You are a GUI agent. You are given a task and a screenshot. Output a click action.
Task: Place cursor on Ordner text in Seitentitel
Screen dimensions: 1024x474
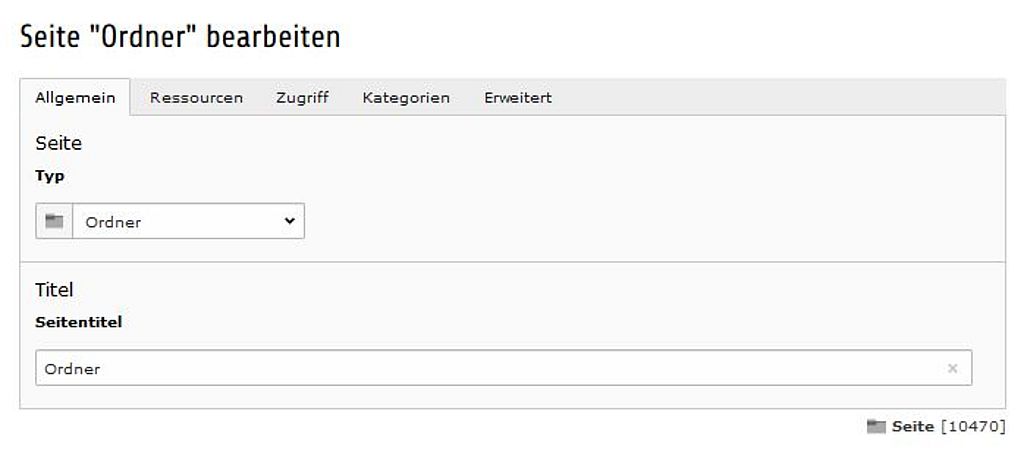pyautogui.click(x=72, y=369)
